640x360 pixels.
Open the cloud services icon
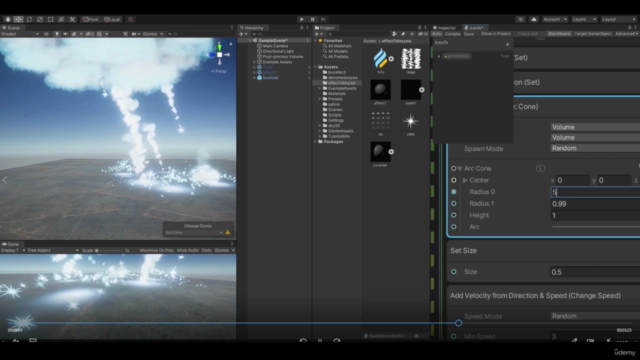tap(534, 19)
